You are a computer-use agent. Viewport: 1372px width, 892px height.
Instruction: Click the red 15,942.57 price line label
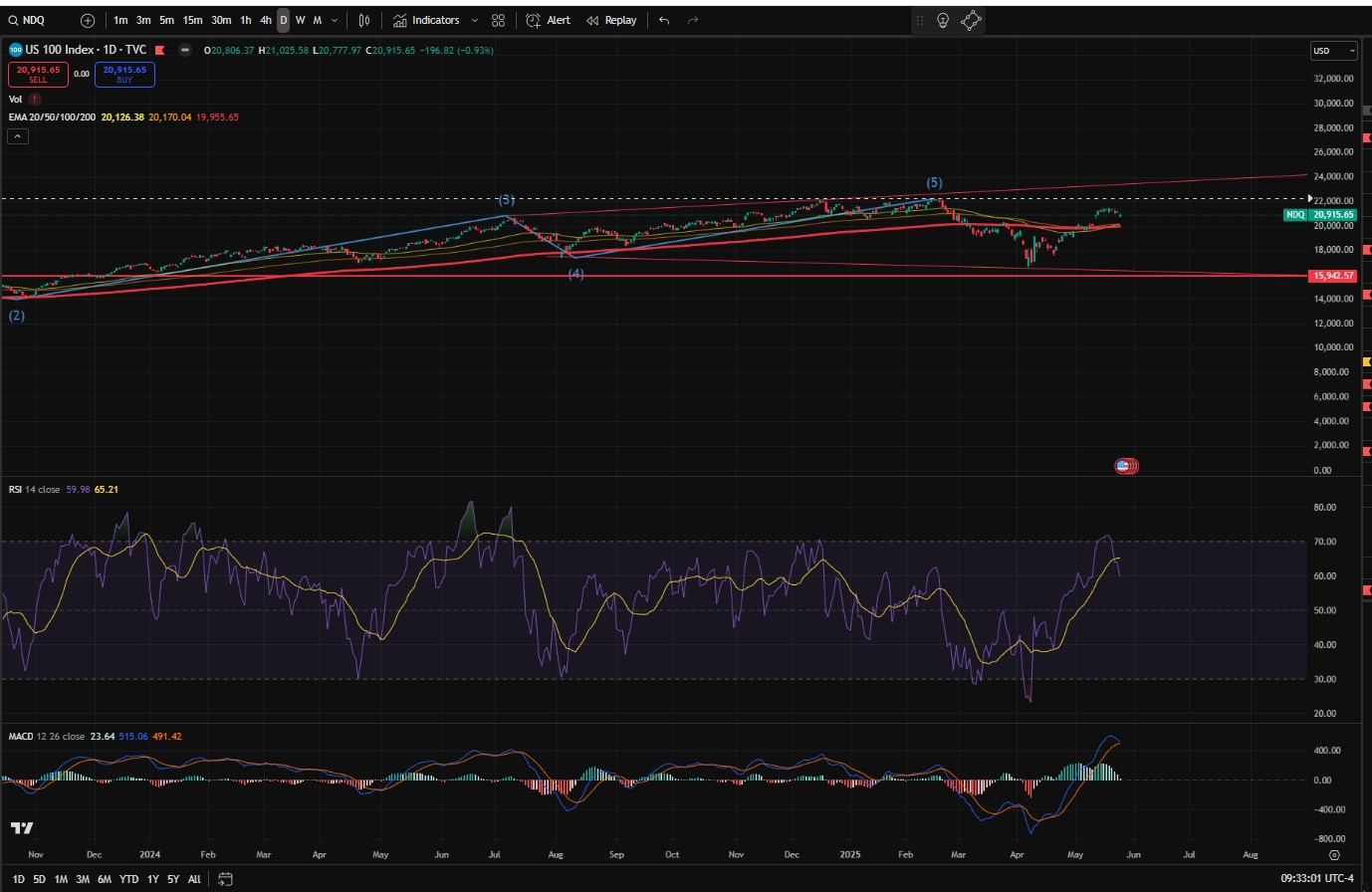pyautogui.click(x=1334, y=276)
